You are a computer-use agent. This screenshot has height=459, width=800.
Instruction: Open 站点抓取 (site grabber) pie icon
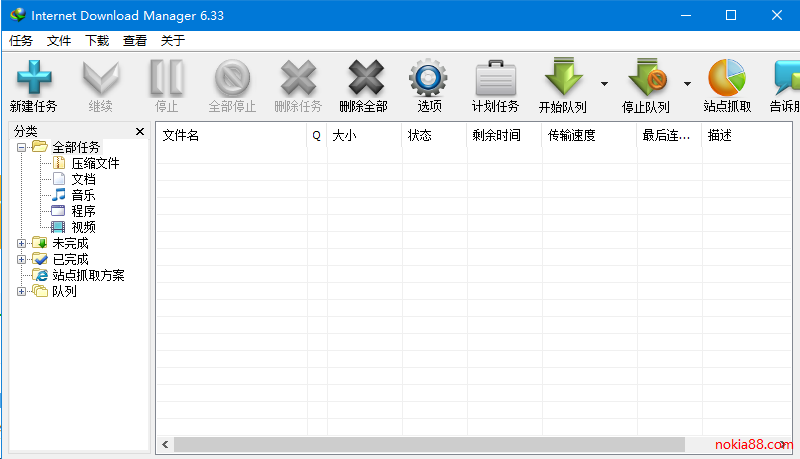point(727,78)
